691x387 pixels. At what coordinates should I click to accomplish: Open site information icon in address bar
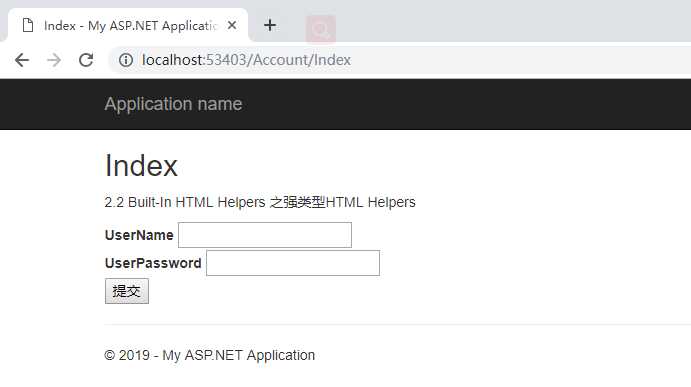126,60
